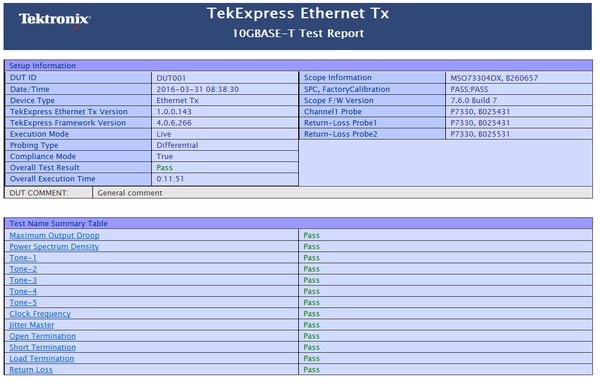Go to Jitter Master results
The width and height of the screenshot is (600, 384).
[32, 325]
